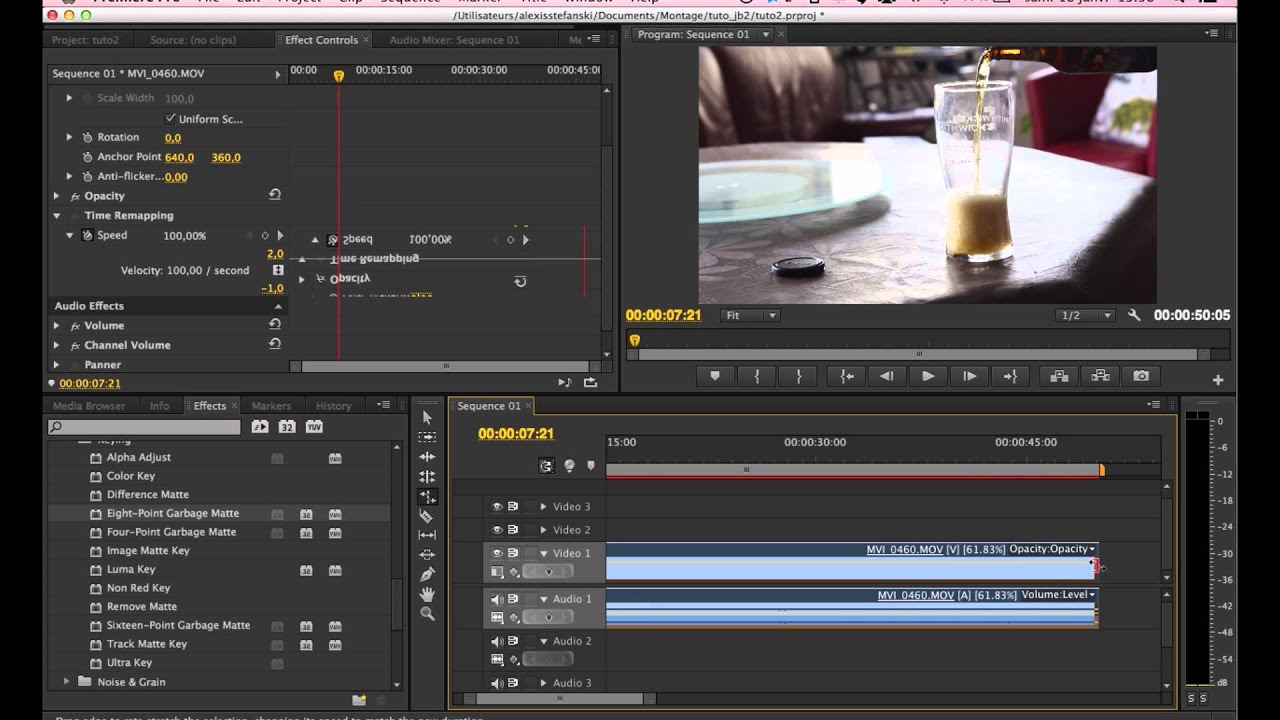1280x720 pixels.
Task: Select the Rate Stretch tool
Action: pyautogui.click(x=428, y=496)
